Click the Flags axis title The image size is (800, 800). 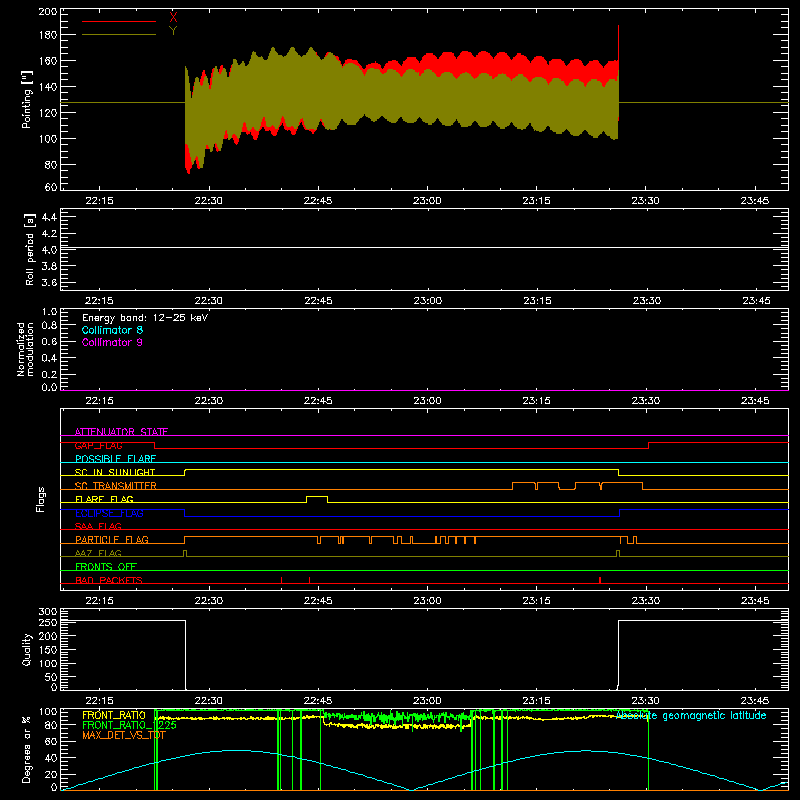click(x=40, y=499)
